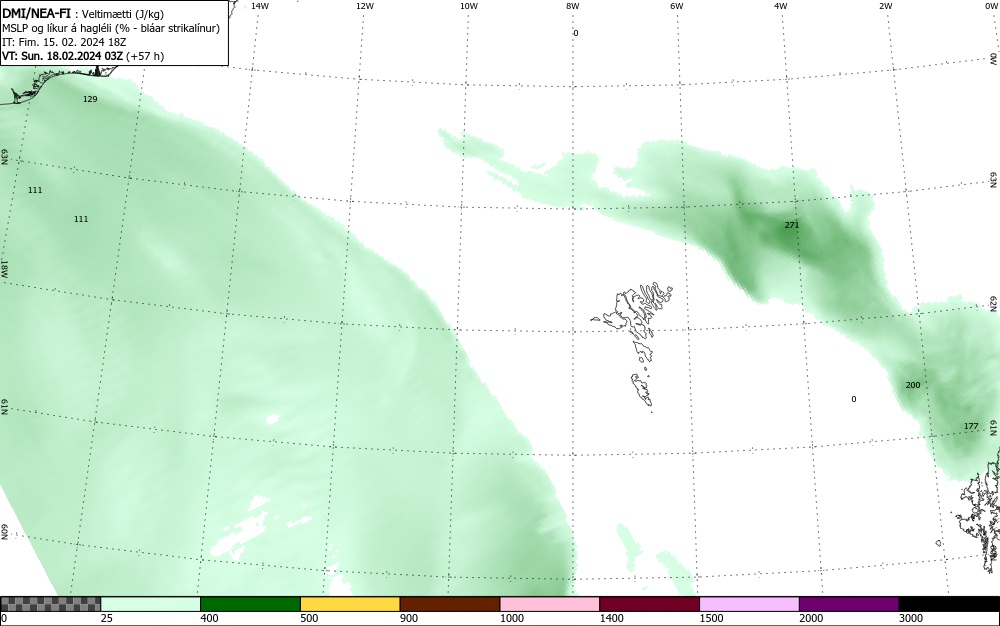Click the legend value 25

coord(107,618)
